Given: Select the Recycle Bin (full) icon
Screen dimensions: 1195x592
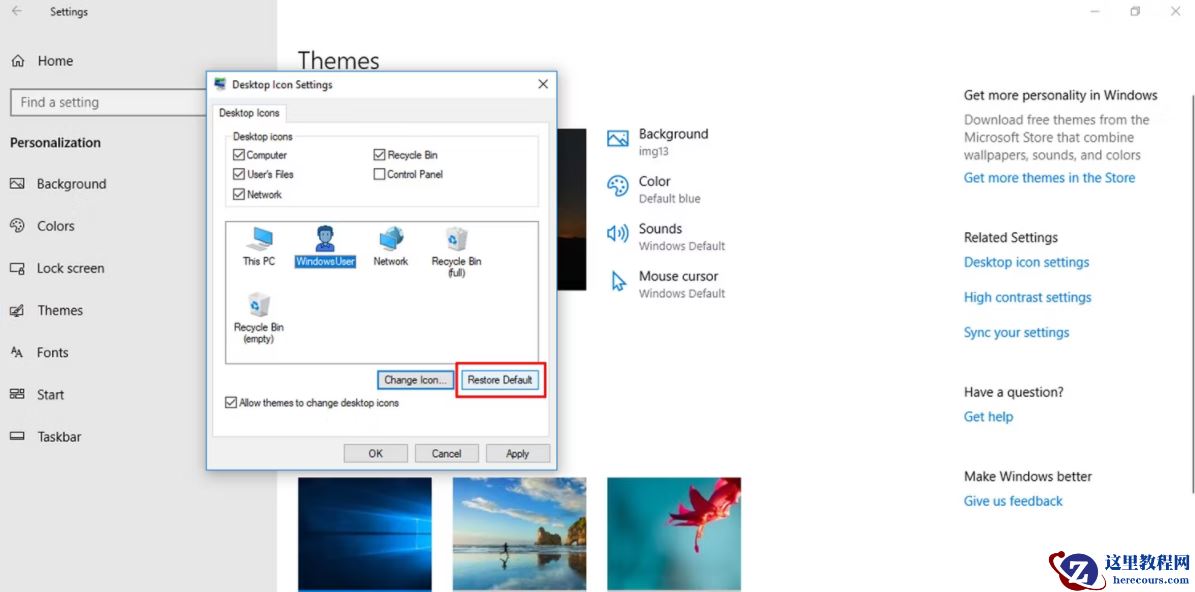Looking at the screenshot, I should point(455,240).
